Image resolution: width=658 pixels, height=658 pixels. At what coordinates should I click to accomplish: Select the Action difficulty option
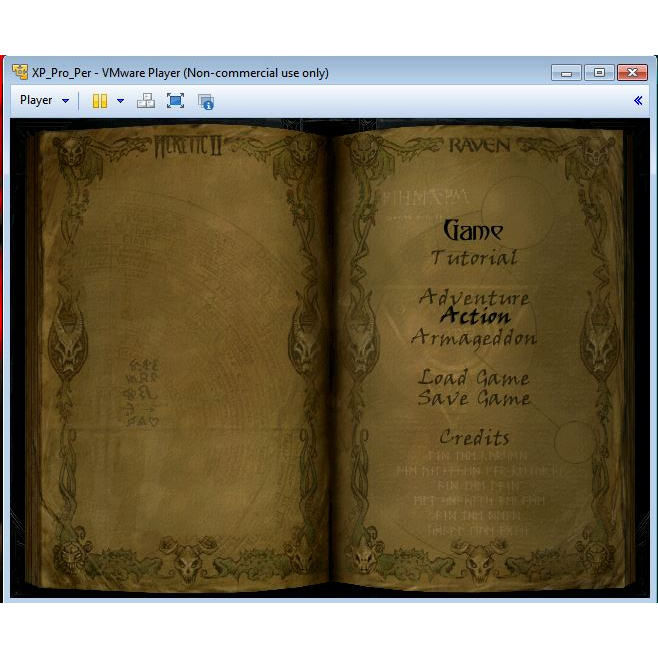(474, 317)
